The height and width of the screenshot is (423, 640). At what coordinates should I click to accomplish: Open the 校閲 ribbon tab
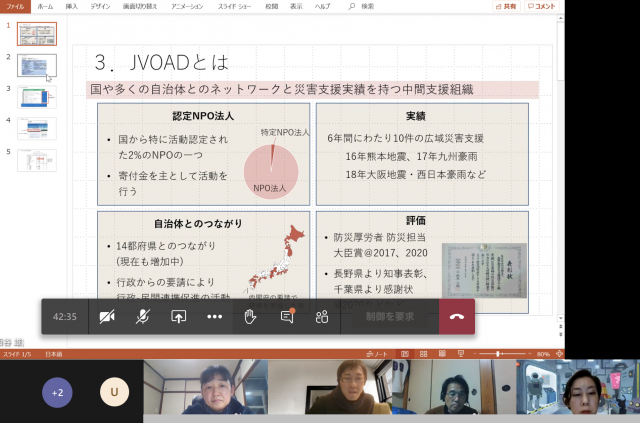point(271,6)
